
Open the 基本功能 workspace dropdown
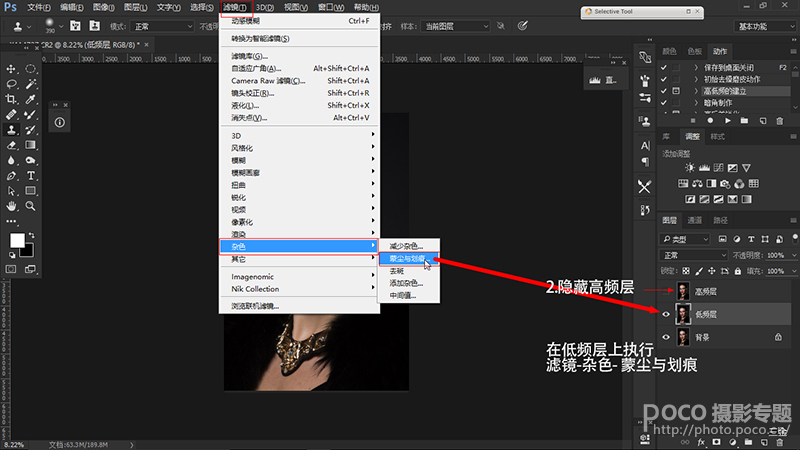pos(761,24)
